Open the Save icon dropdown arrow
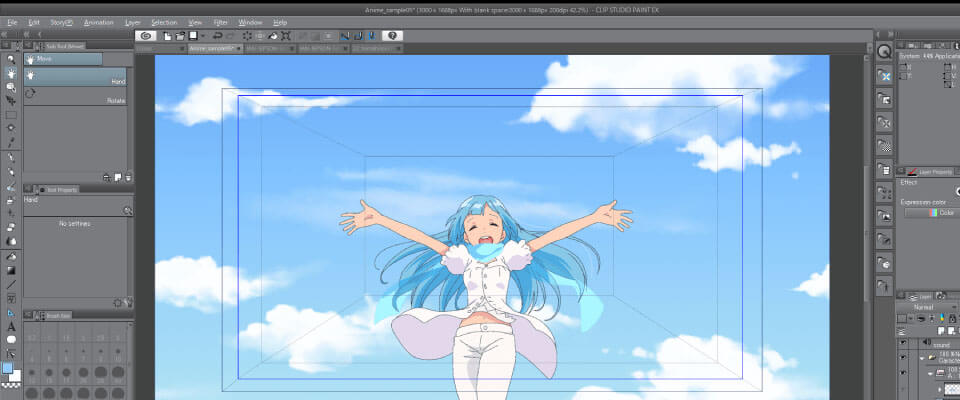 (x=203, y=36)
